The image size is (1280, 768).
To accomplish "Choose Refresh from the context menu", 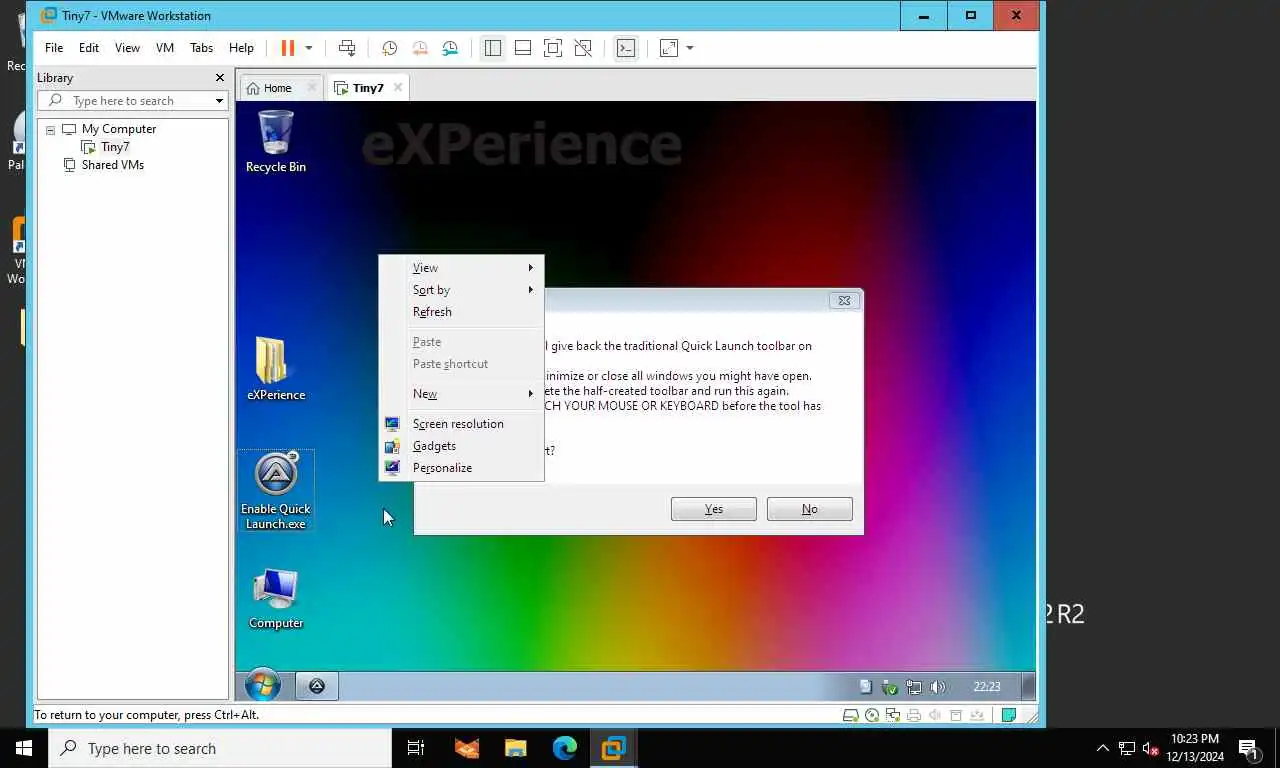I will [x=461, y=312].
